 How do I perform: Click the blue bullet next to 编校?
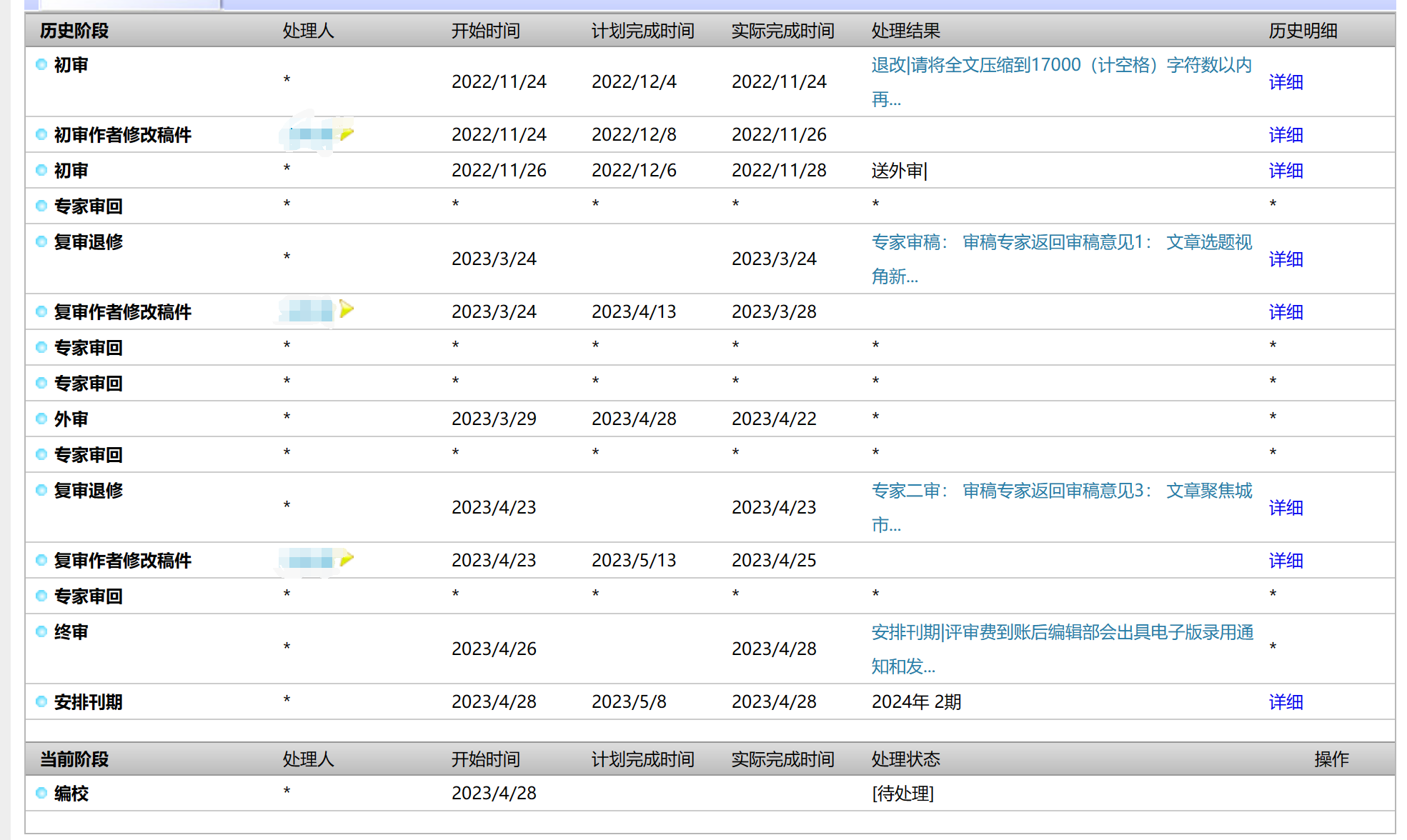click(41, 793)
